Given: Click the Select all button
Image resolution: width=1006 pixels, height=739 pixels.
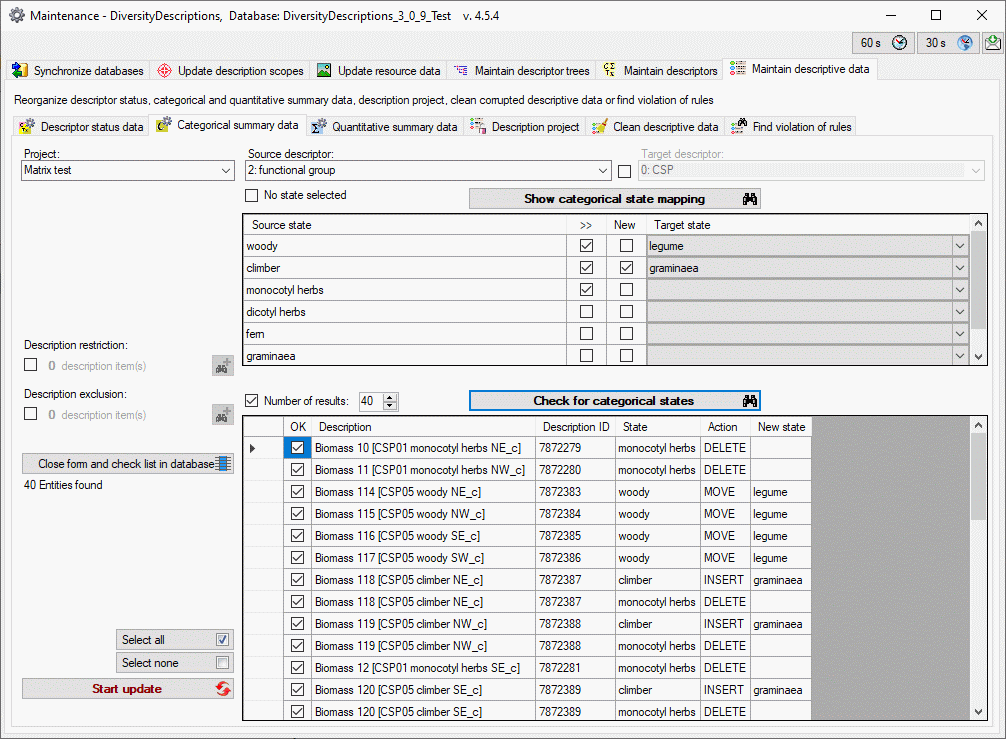Looking at the screenshot, I should (x=175, y=640).
